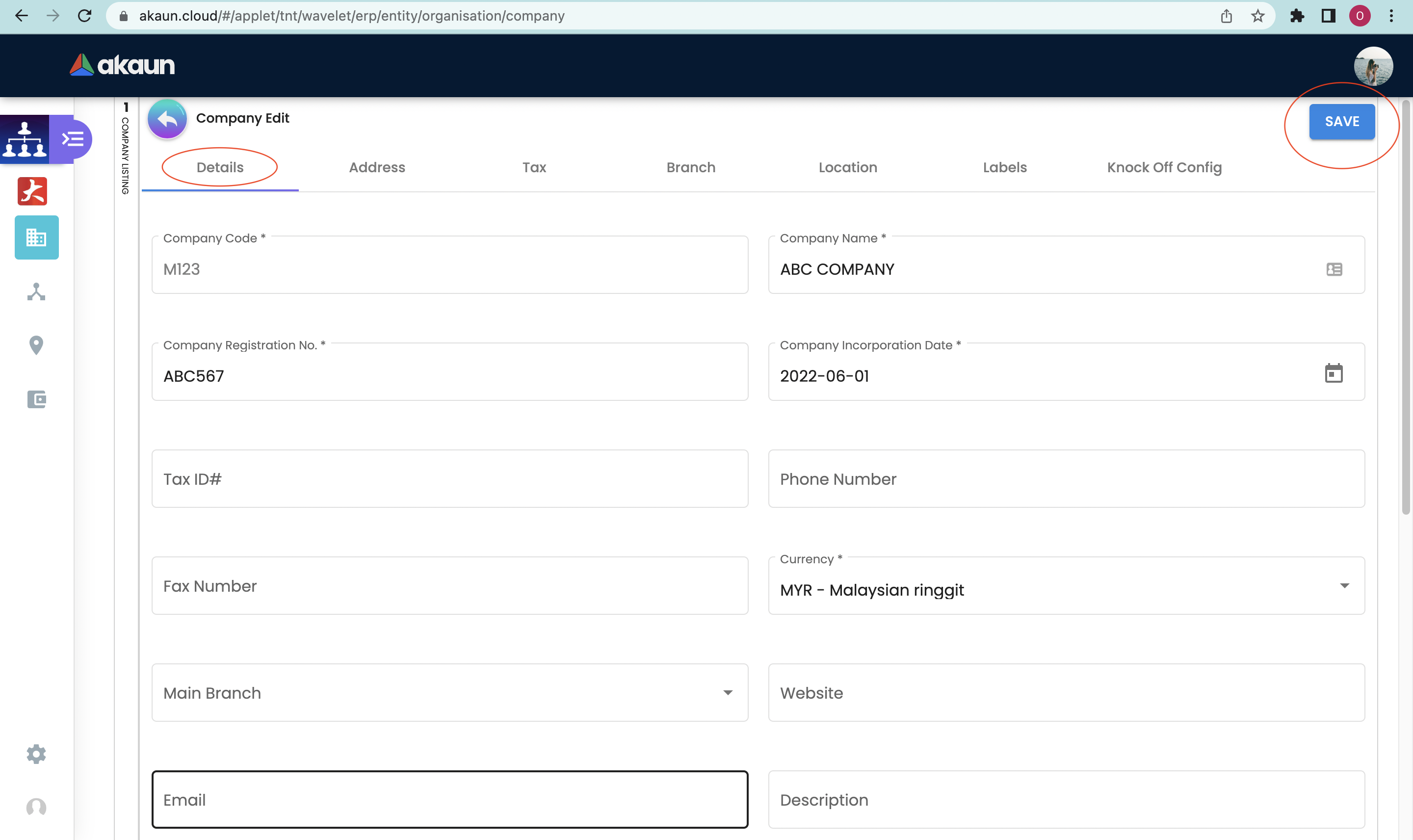Select the company building icon in sidebar

coord(36,238)
